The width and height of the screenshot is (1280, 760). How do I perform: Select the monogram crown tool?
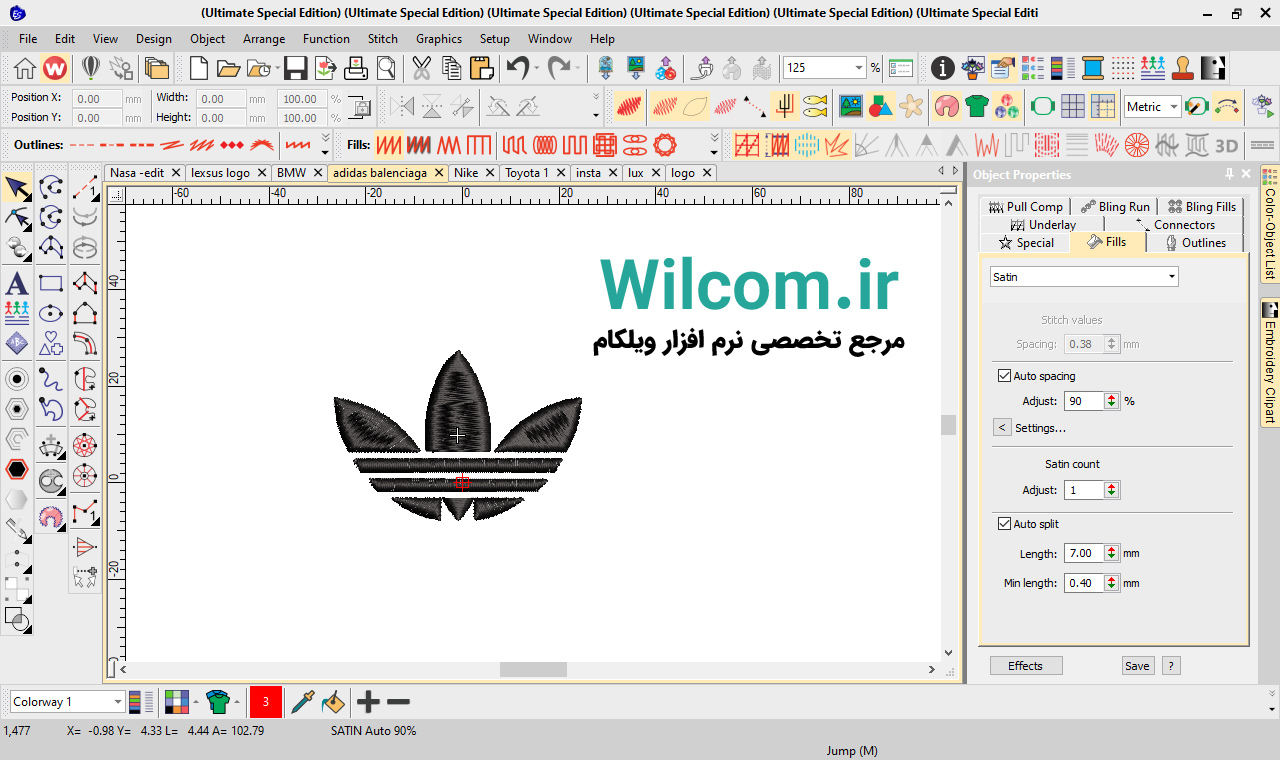tap(51, 445)
